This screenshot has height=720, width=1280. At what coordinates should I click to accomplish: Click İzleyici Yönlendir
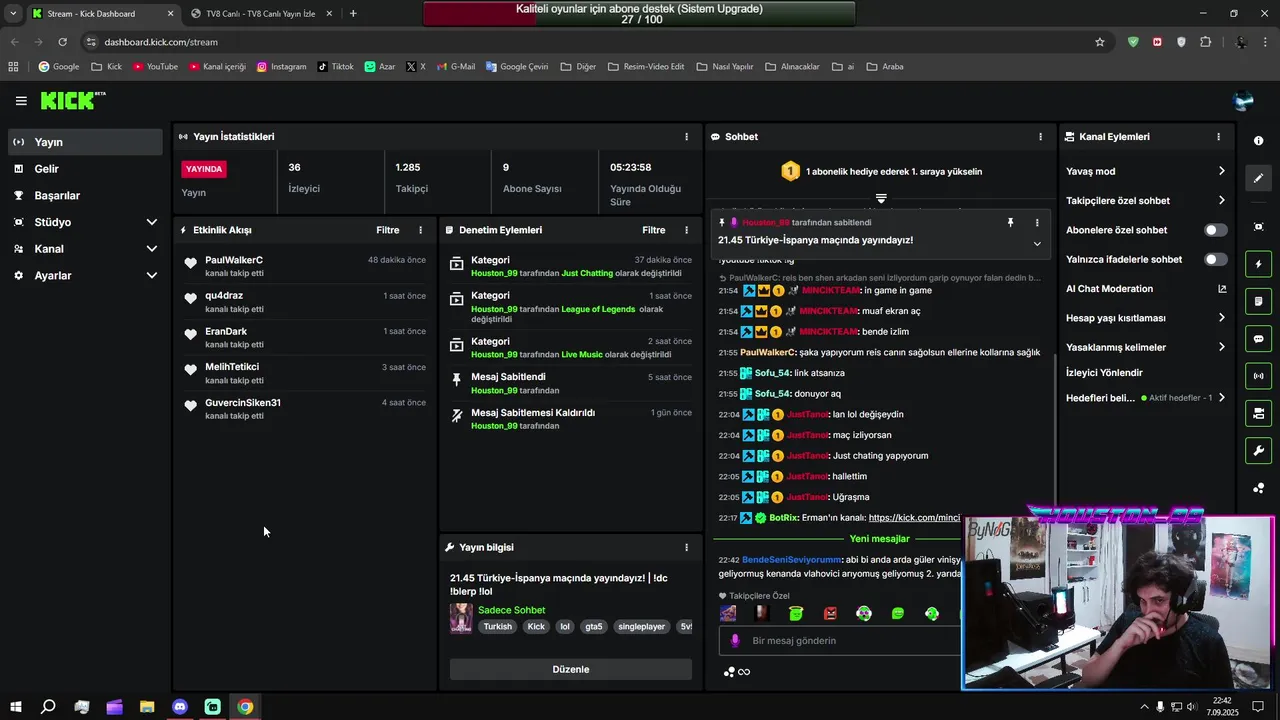1104,372
